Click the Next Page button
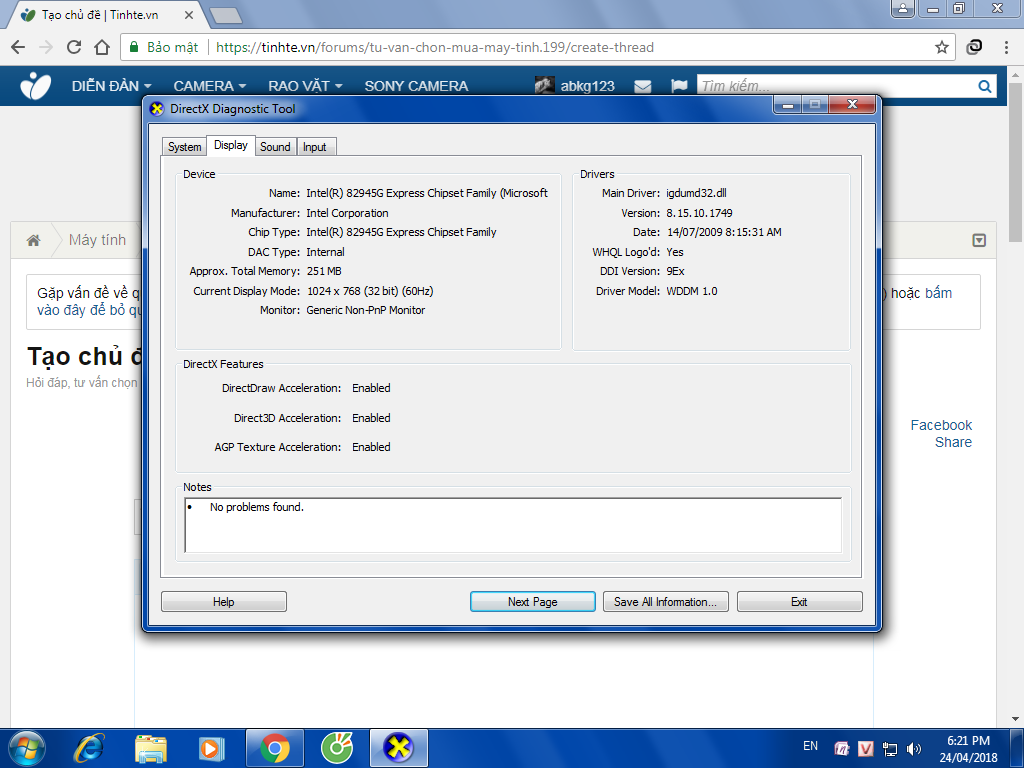Screen dimensions: 1024x768 [x=532, y=601]
